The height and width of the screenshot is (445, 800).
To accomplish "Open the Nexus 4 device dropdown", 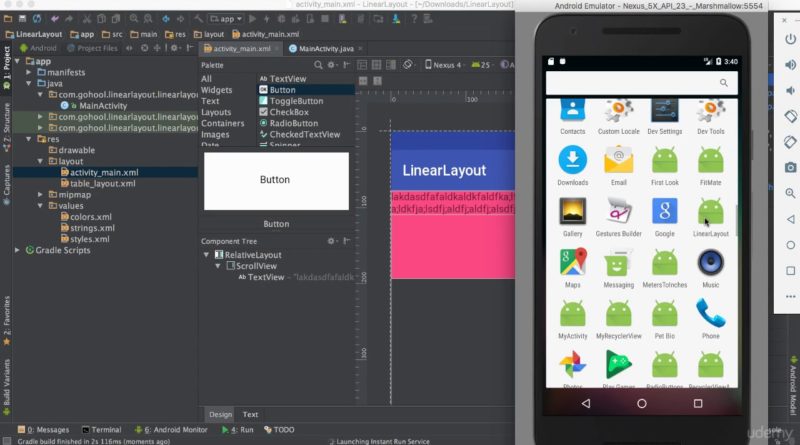I will tap(444, 65).
